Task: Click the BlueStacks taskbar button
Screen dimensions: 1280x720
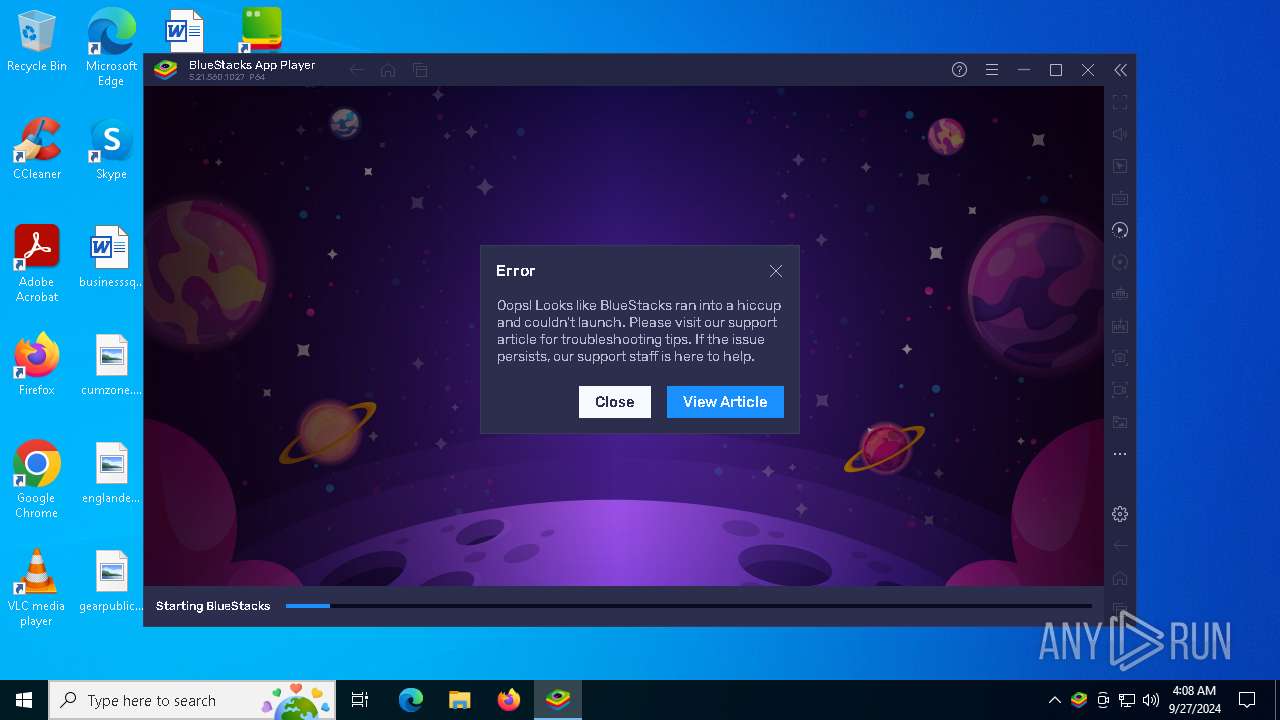Action: (x=557, y=700)
